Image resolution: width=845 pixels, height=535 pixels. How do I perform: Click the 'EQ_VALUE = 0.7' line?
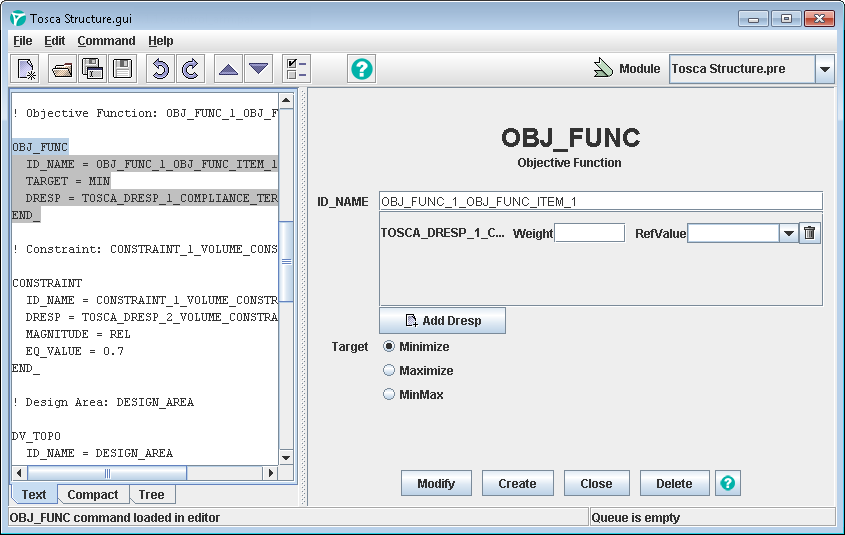(75, 351)
